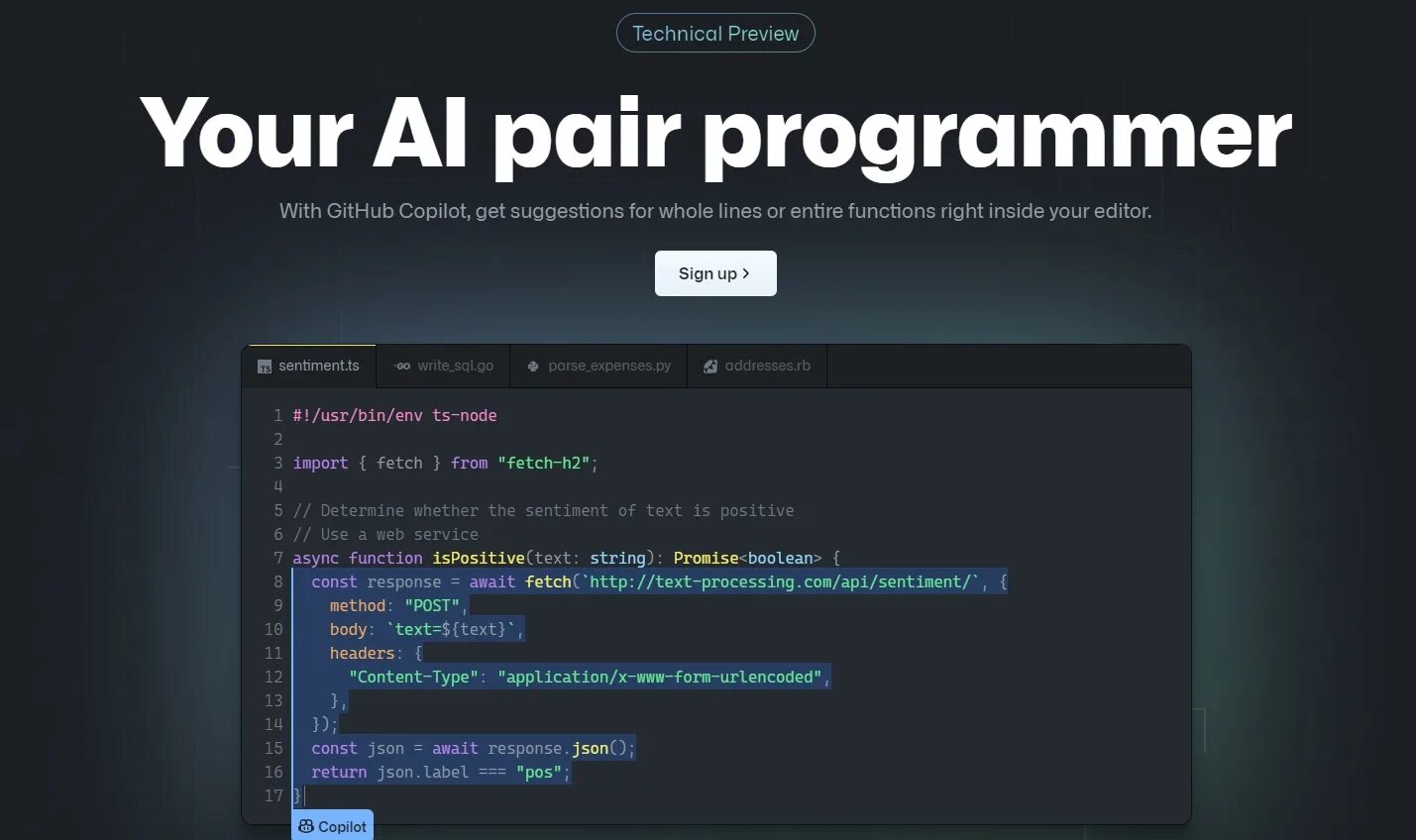Click the "pos" string on line 16
The width and height of the screenshot is (1416, 840).
pos(539,773)
